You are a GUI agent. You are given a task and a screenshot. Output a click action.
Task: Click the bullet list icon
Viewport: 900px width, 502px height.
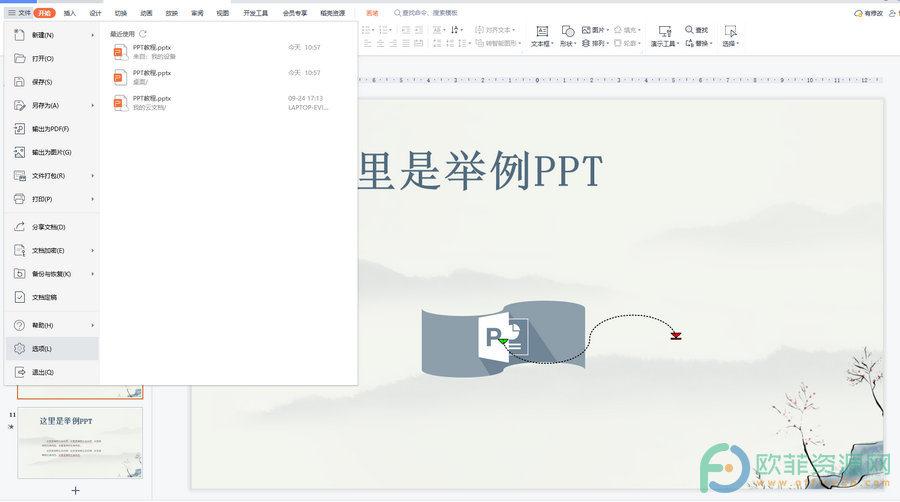tap(368, 30)
